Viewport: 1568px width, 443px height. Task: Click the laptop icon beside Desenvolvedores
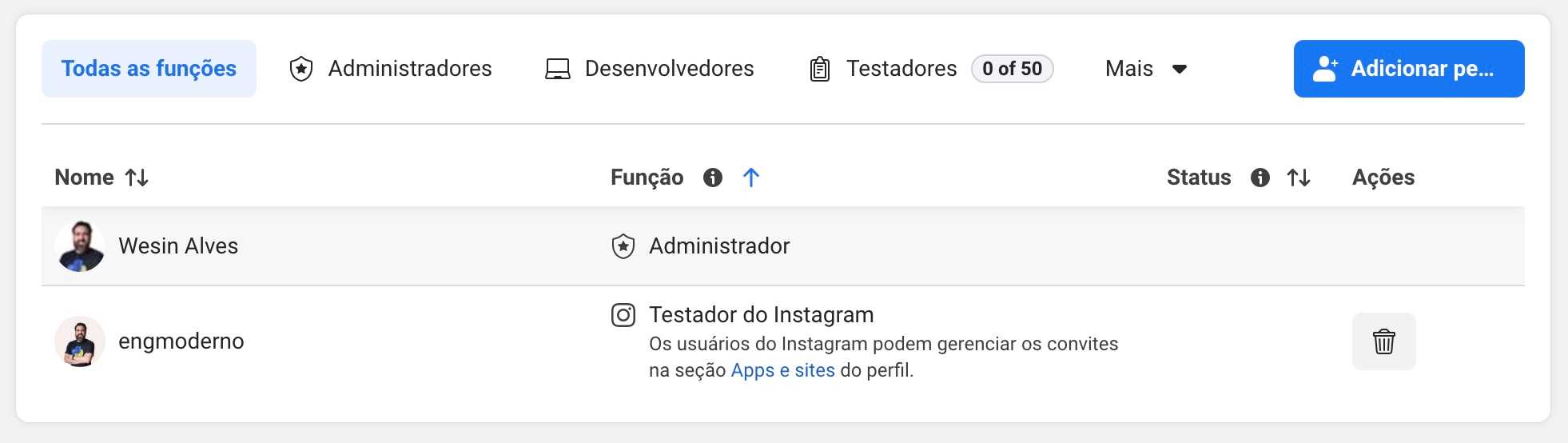click(557, 70)
